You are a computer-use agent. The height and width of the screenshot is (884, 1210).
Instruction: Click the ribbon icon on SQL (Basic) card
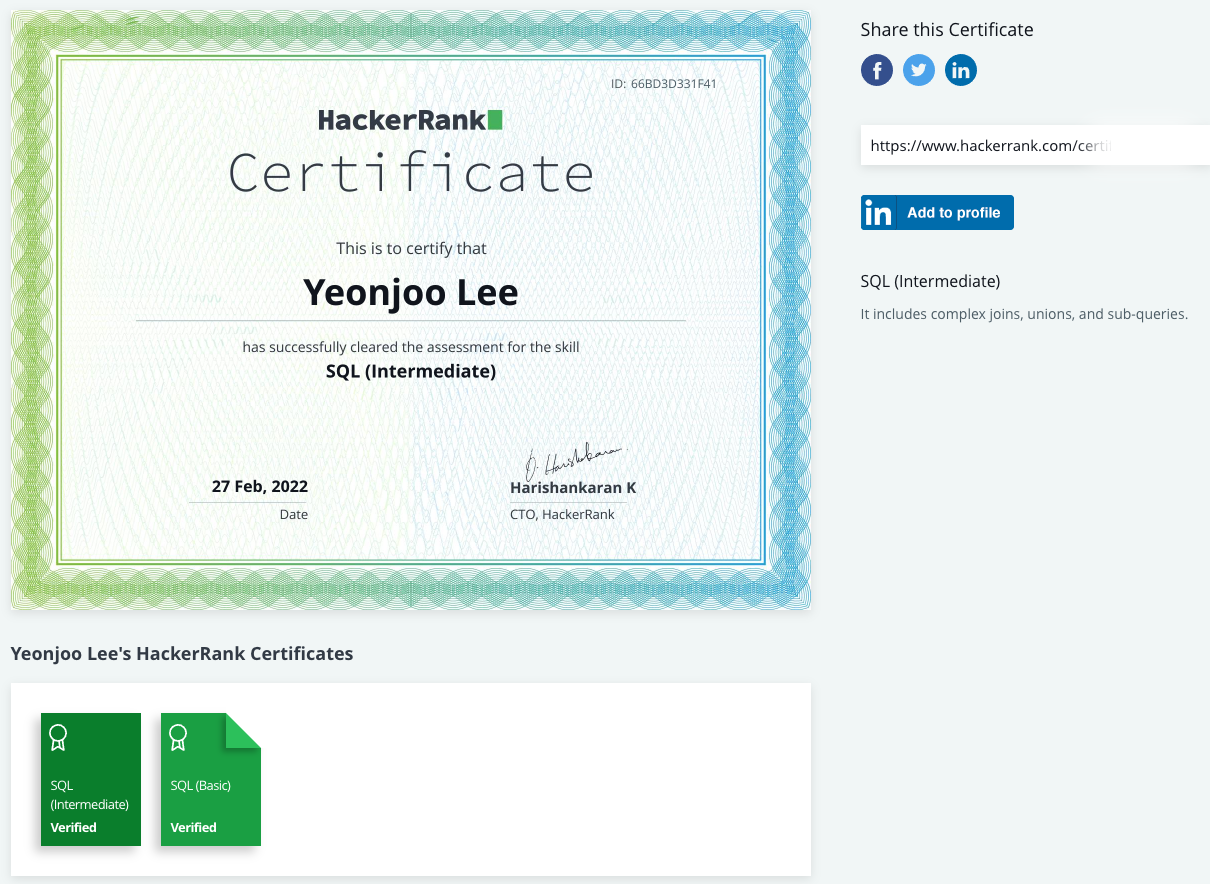pos(179,737)
